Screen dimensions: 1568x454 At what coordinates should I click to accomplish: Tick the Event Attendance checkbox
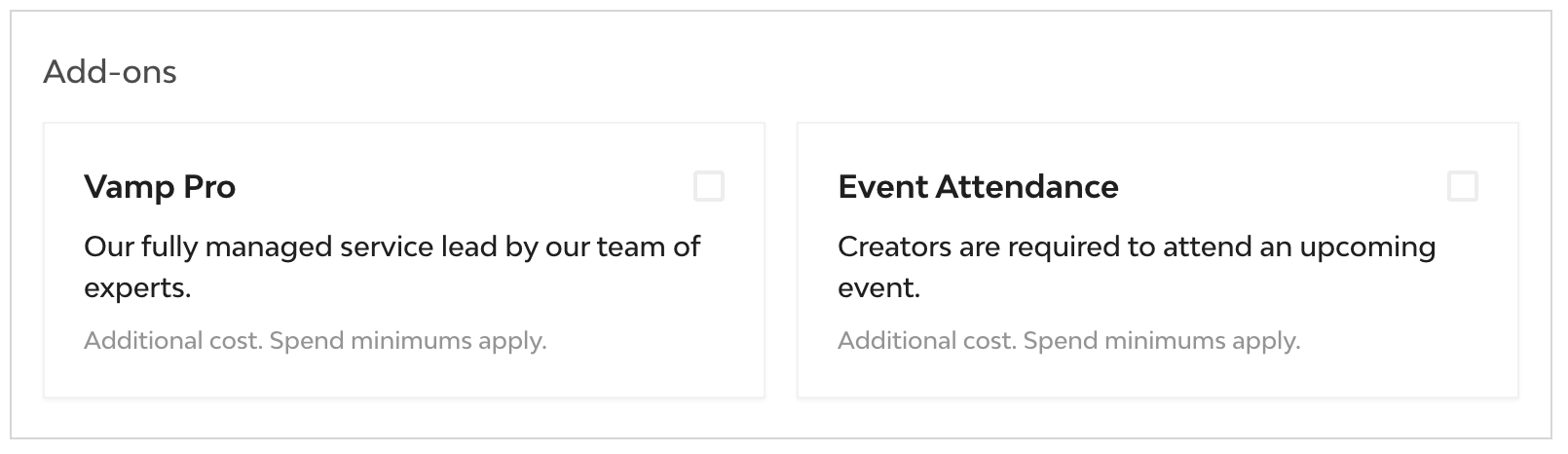(x=1462, y=186)
